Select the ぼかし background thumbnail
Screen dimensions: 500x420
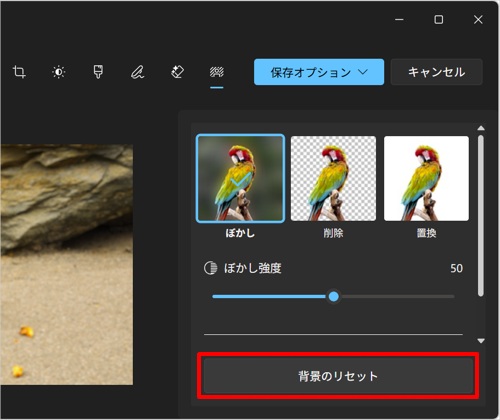coord(240,178)
